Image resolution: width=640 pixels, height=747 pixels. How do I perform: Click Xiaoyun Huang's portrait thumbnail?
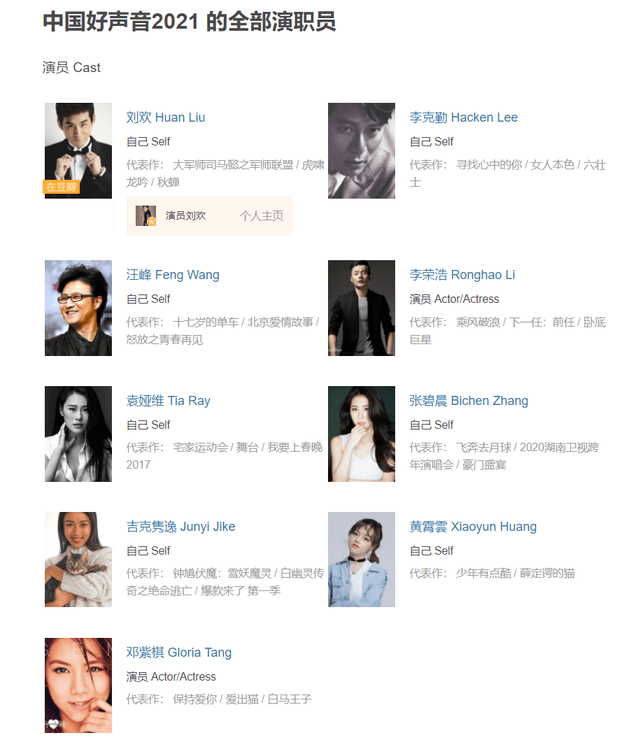click(361, 559)
